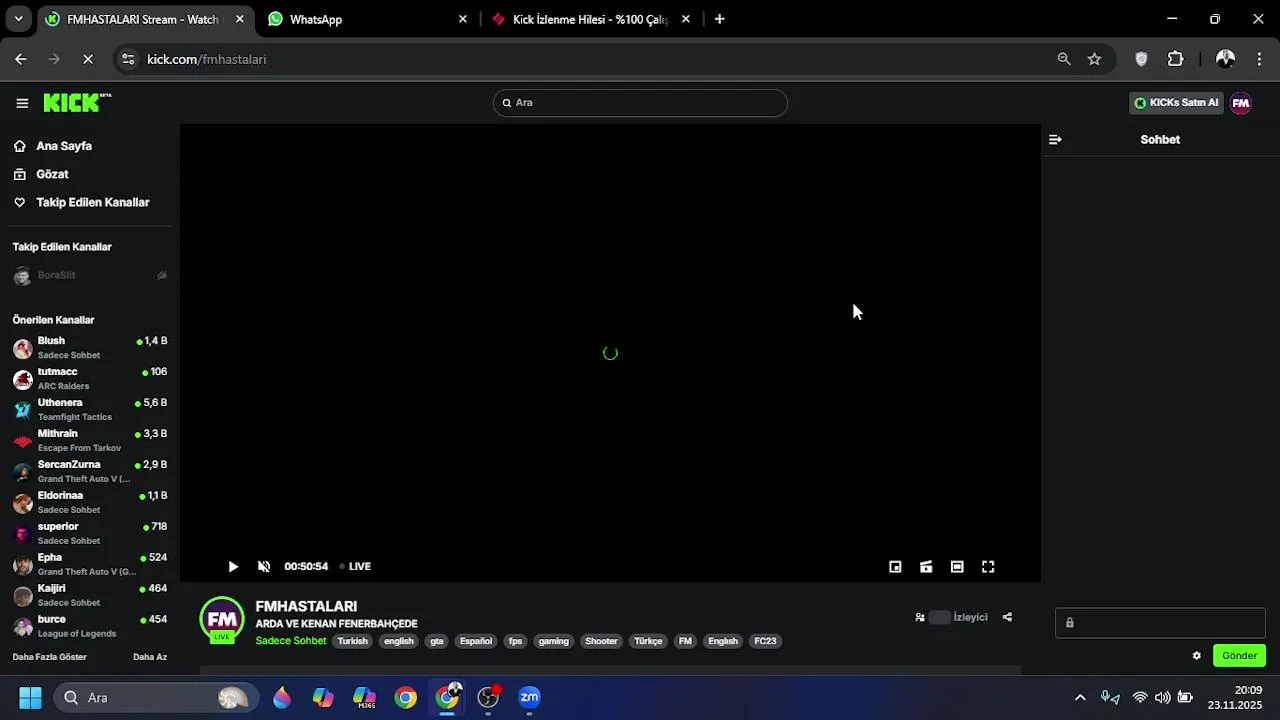
Task: Switch to the WhatsApp browser tab
Action: point(365,19)
